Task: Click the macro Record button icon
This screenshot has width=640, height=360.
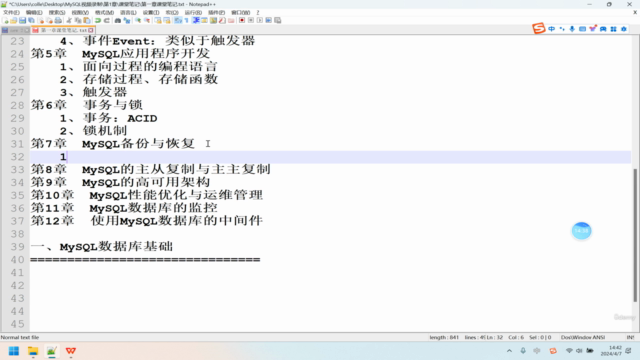Action: [242, 20]
